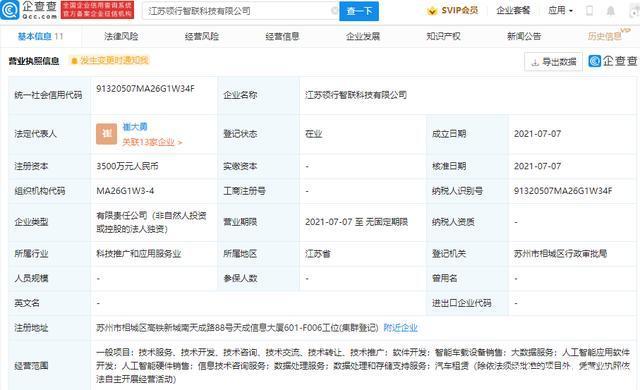Switch to the 经营风险 tab
Screen dimensions: 640x390
tap(202, 36)
